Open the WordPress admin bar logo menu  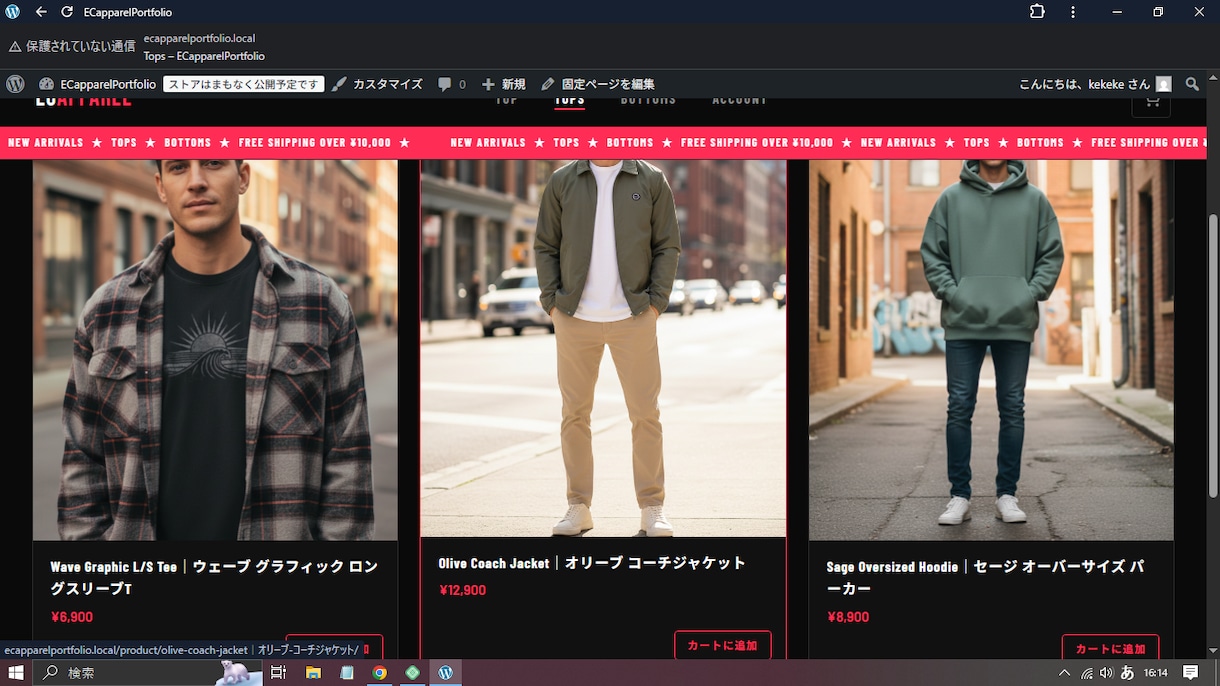pyautogui.click(x=15, y=84)
